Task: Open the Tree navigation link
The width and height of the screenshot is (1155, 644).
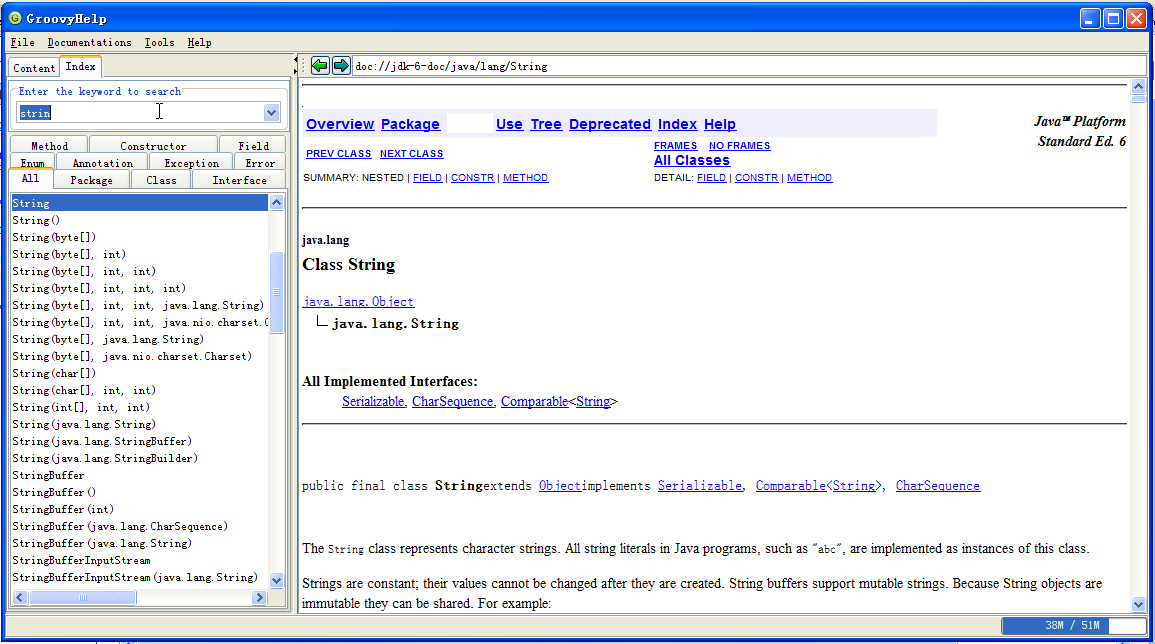Action: pyautogui.click(x=546, y=124)
